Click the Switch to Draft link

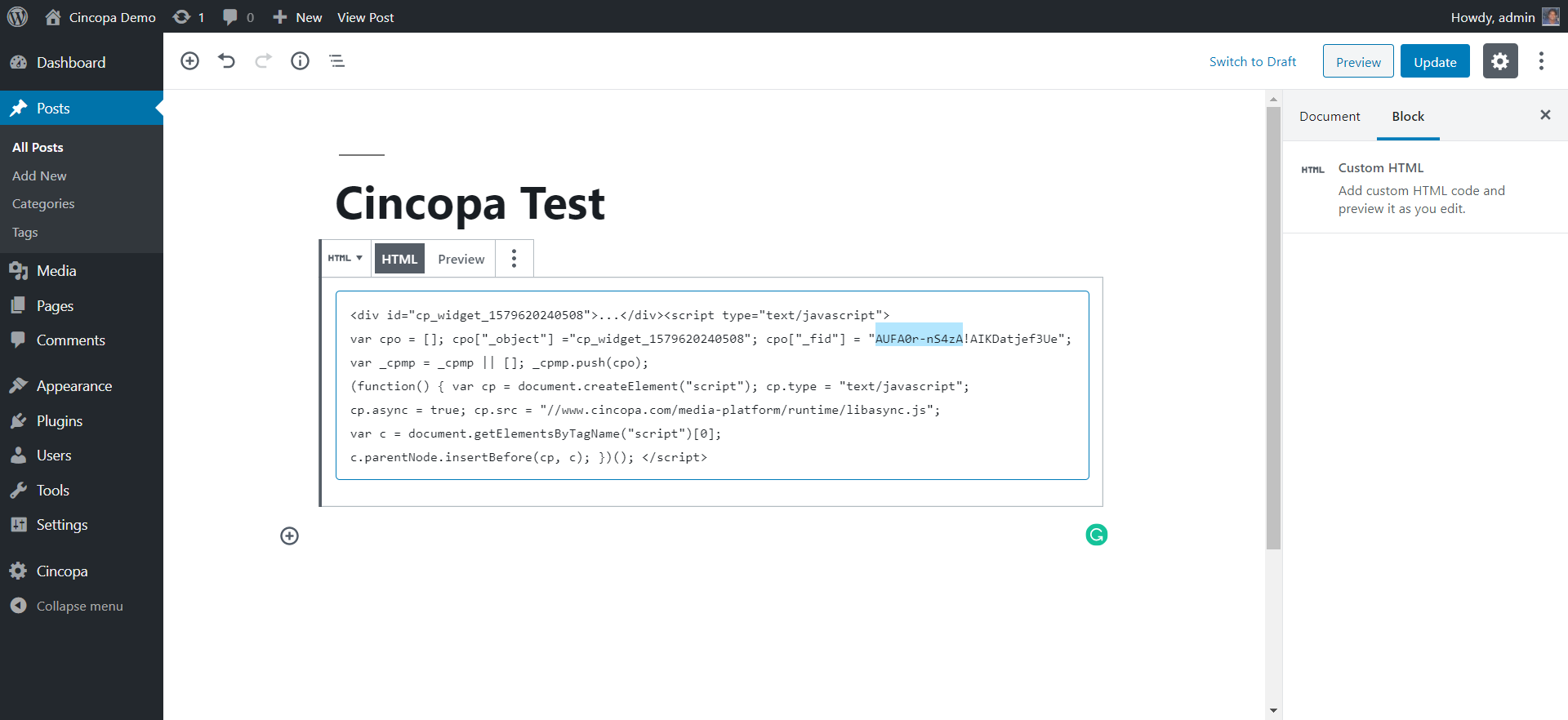(x=1252, y=62)
